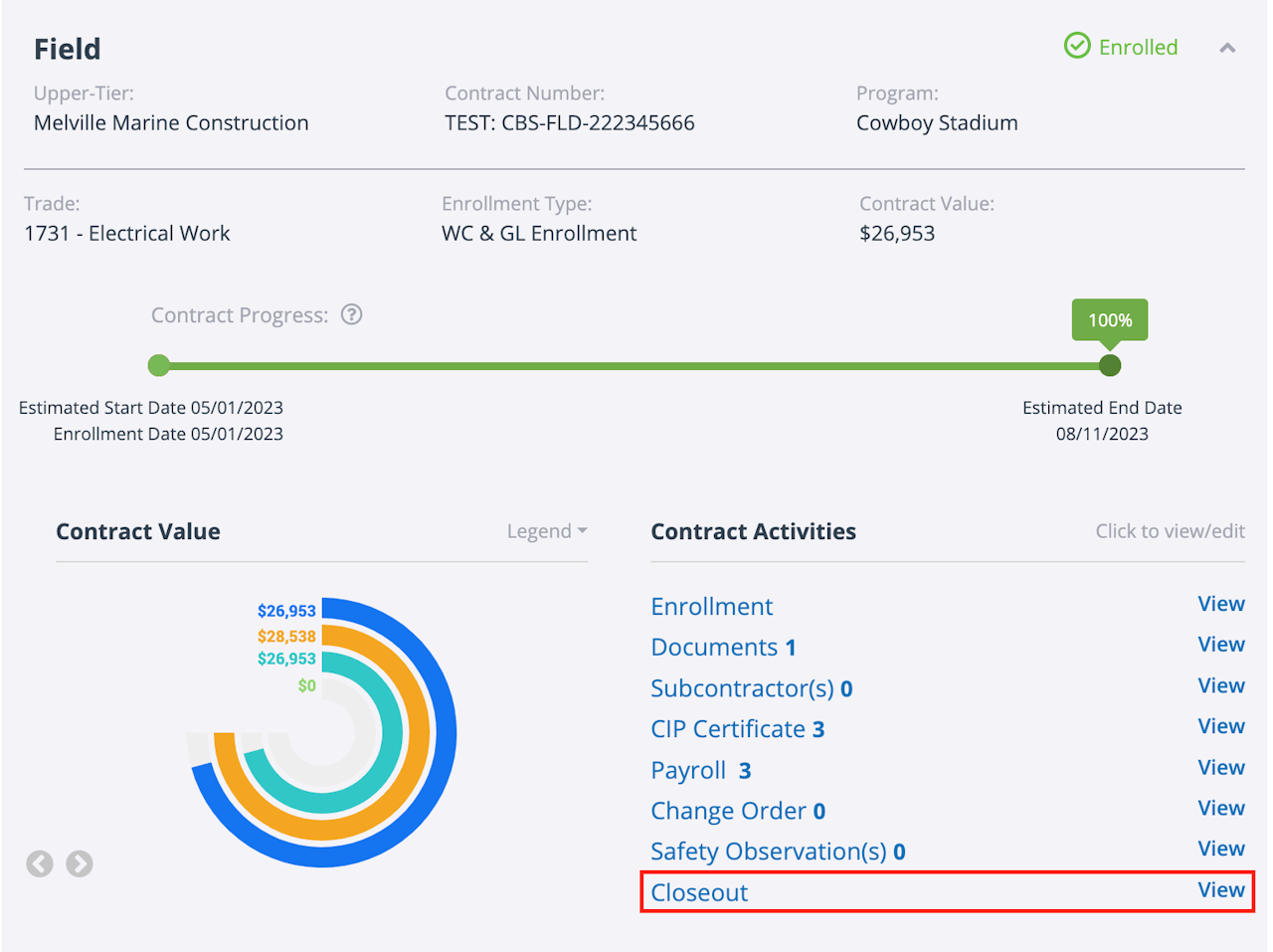Click the blue $26,953 chart value label
Viewport: 1273px width, 952px height.
click(x=286, y=611)
